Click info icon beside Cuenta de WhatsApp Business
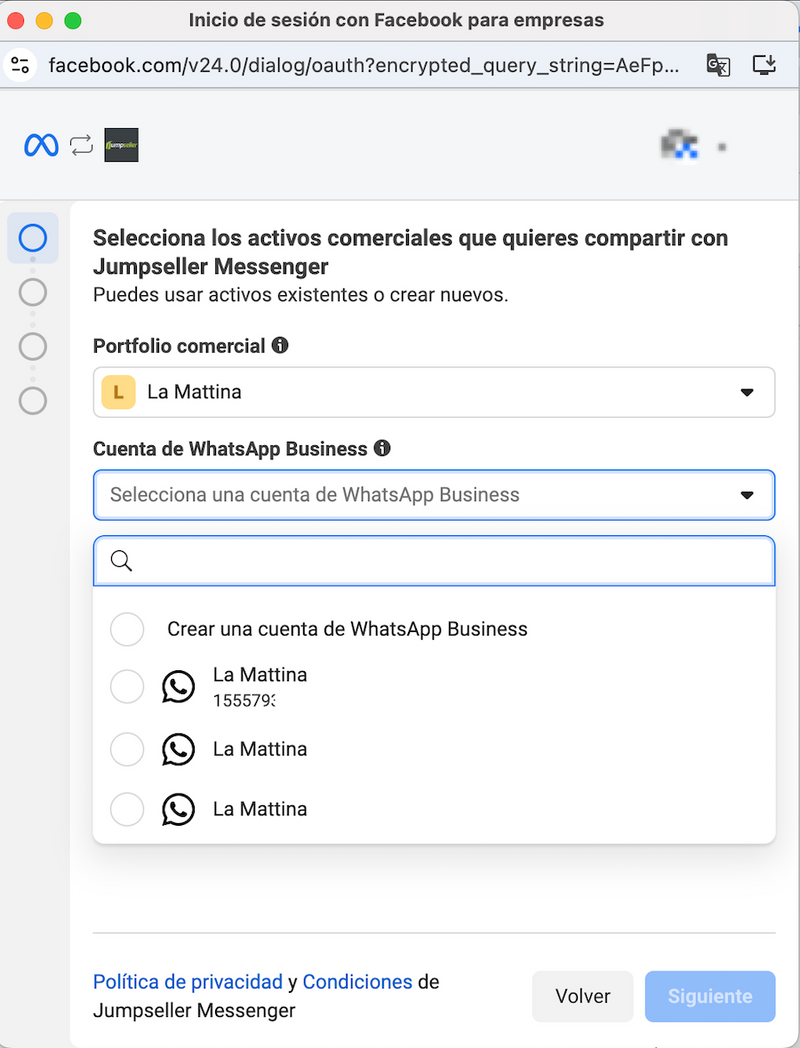800x1048 pixels. point(382,449)
